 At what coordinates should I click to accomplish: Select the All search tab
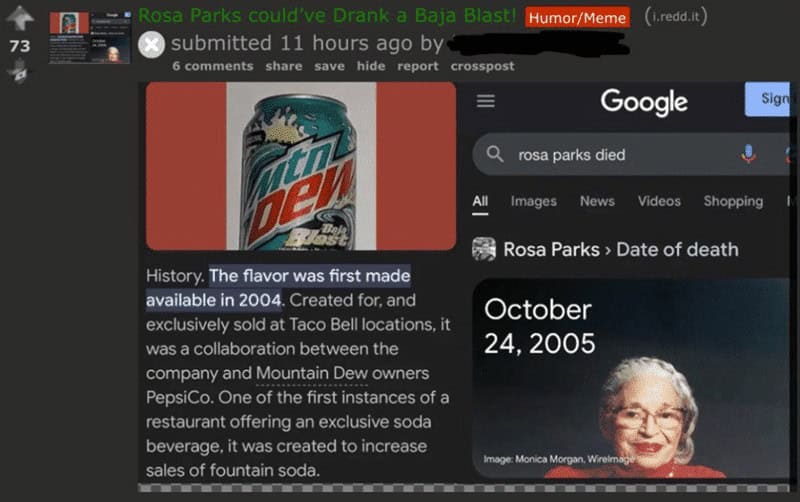tap(480, 201)
